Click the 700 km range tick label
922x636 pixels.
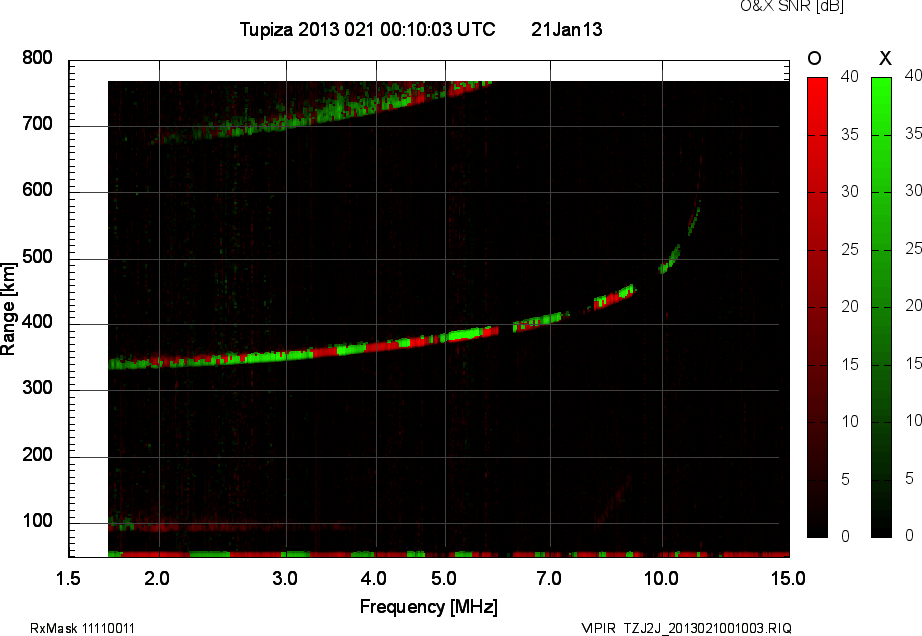(38, 124)
